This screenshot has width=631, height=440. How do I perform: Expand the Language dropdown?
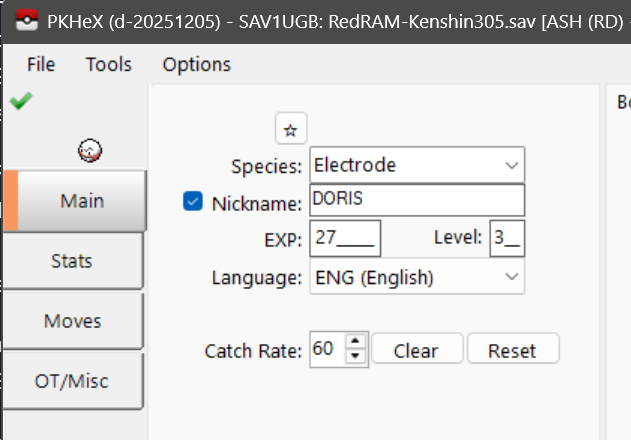point(417,276)
